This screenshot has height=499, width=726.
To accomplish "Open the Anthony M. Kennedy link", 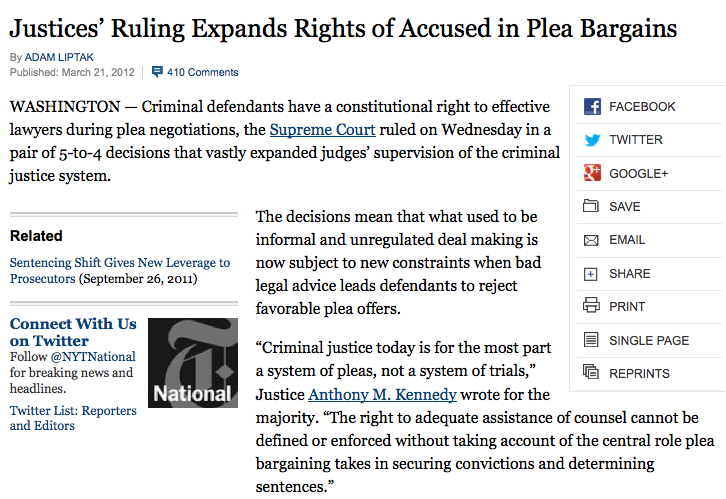I will 382,394.
